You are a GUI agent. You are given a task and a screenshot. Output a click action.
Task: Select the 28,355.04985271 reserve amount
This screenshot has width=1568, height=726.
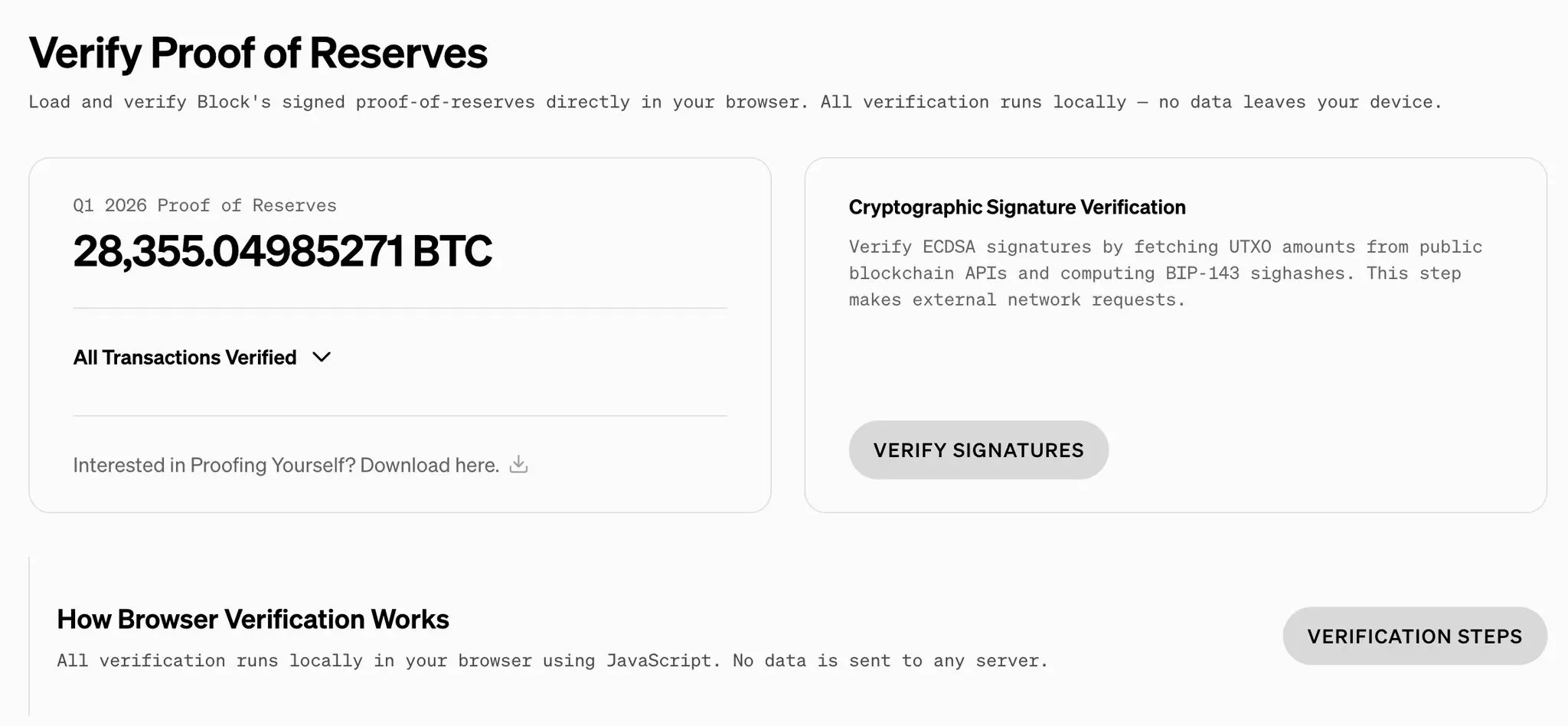(238, 251)
